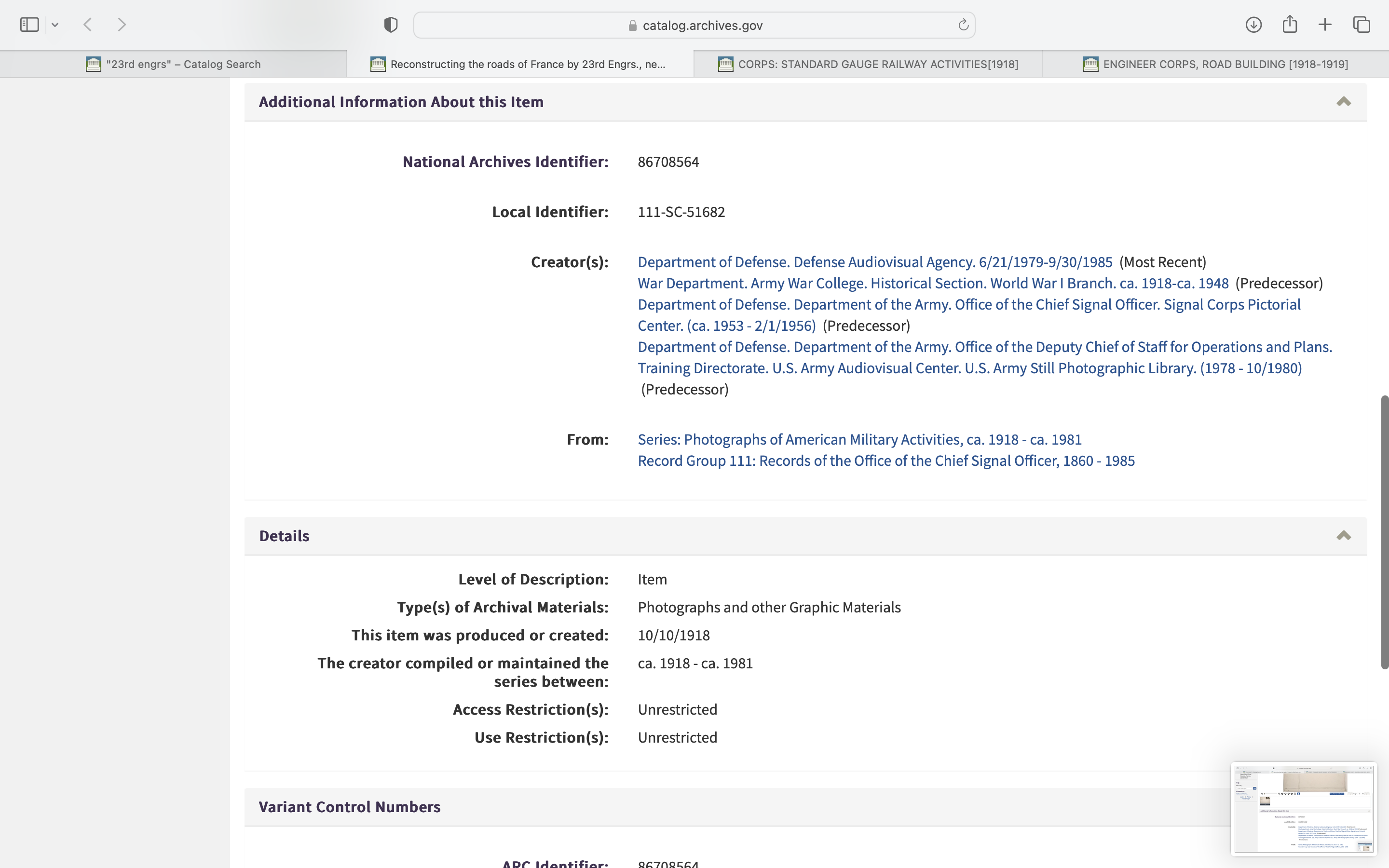1389x868 pixels.
Task: Click the back navigation arrow
Action: click(88, 25)
